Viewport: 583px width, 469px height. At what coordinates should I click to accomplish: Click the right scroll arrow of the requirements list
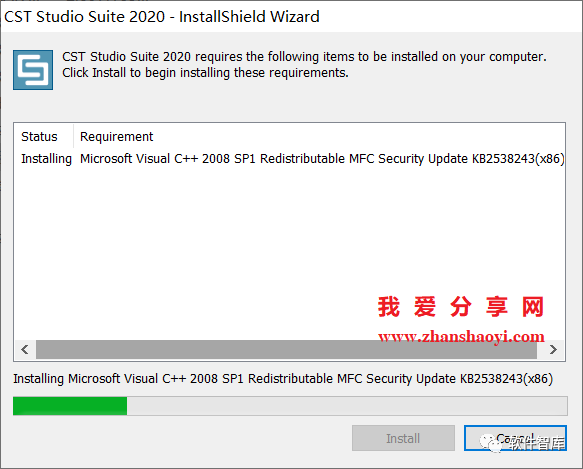pos(553,350)
